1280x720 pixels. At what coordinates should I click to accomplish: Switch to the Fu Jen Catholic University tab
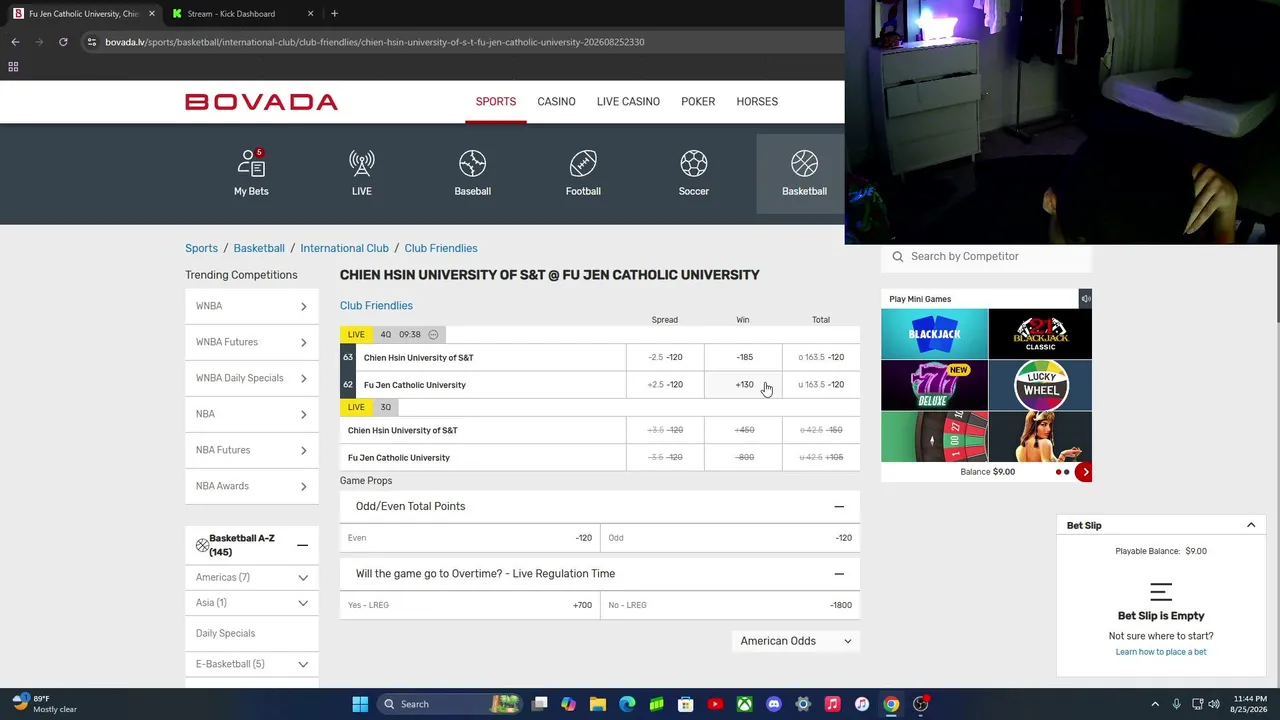point(83,14)
